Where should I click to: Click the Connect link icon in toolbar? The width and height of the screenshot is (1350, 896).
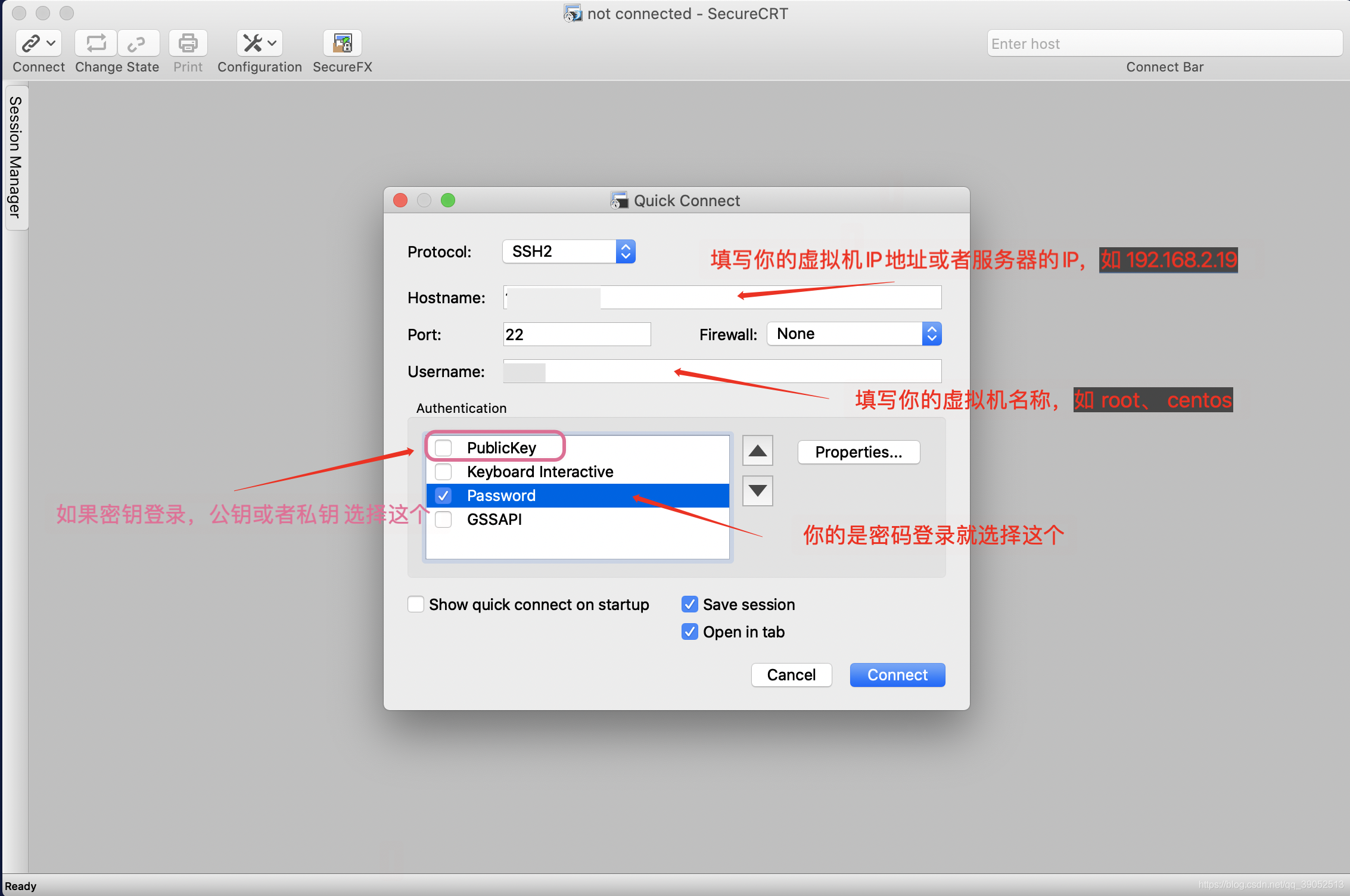pyautogui.click(x=31, y=43)
